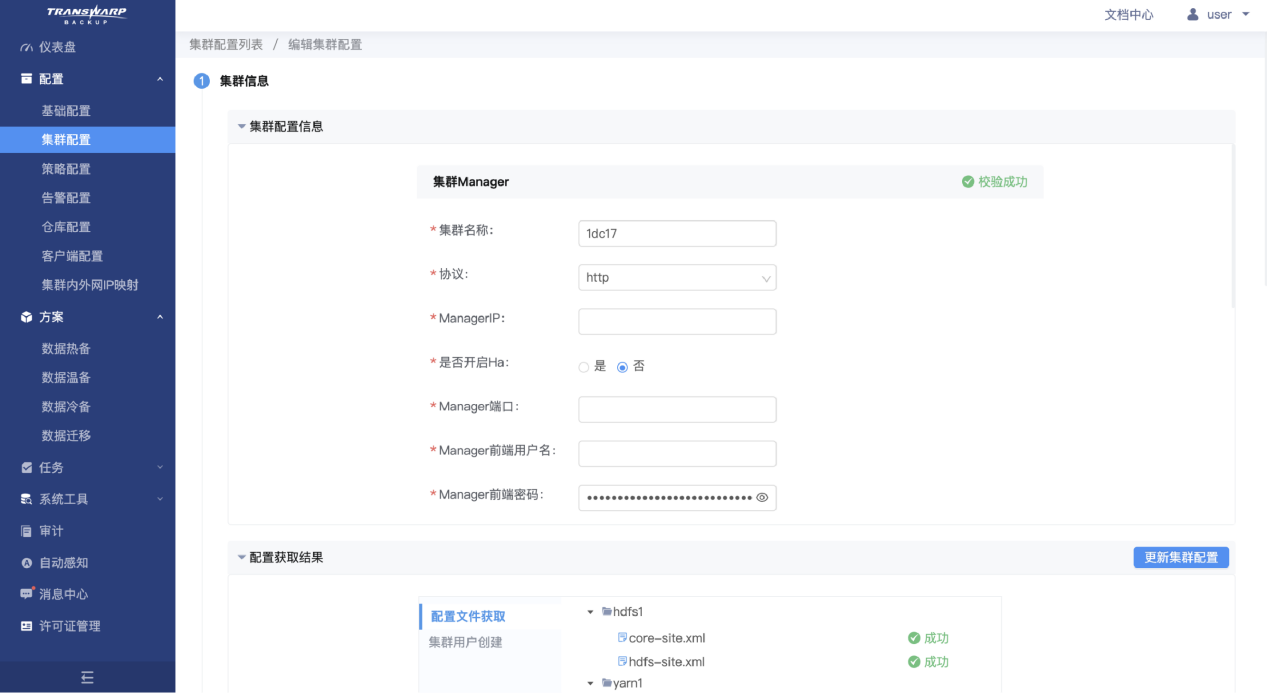This screenshot has height=693, width=1267.
Task: Click the audit (审计) sidebar icon
Action: pyautogui.click(x=27, y=531)
